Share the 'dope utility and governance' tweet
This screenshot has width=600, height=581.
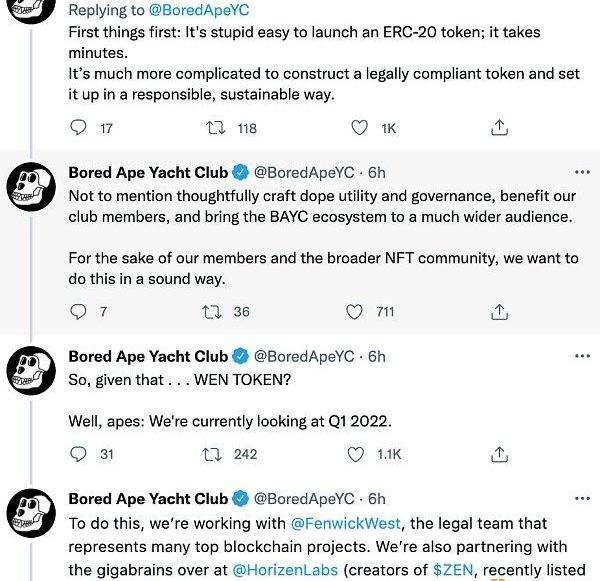click(499, 312)
